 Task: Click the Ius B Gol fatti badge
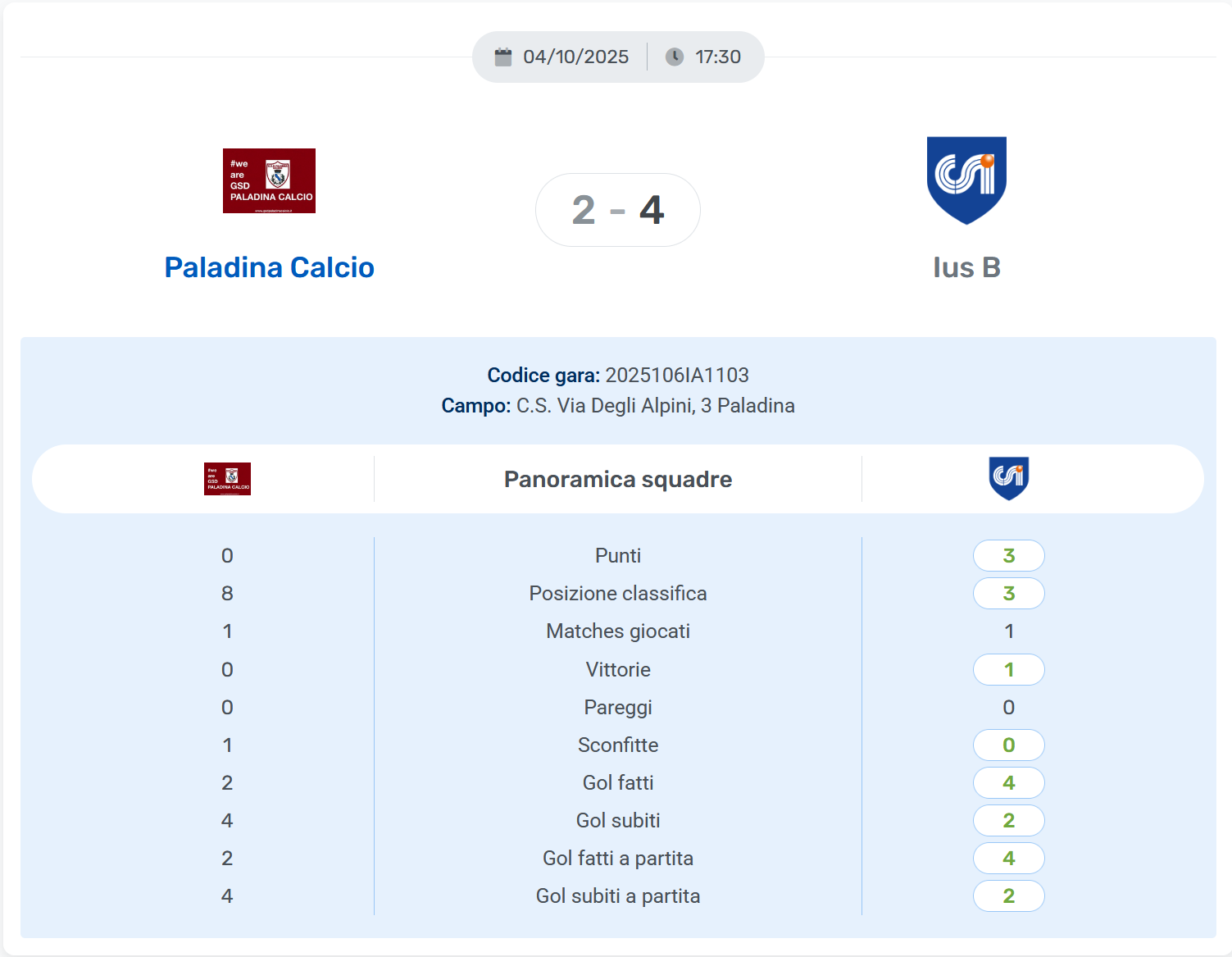pos(1008,782)
